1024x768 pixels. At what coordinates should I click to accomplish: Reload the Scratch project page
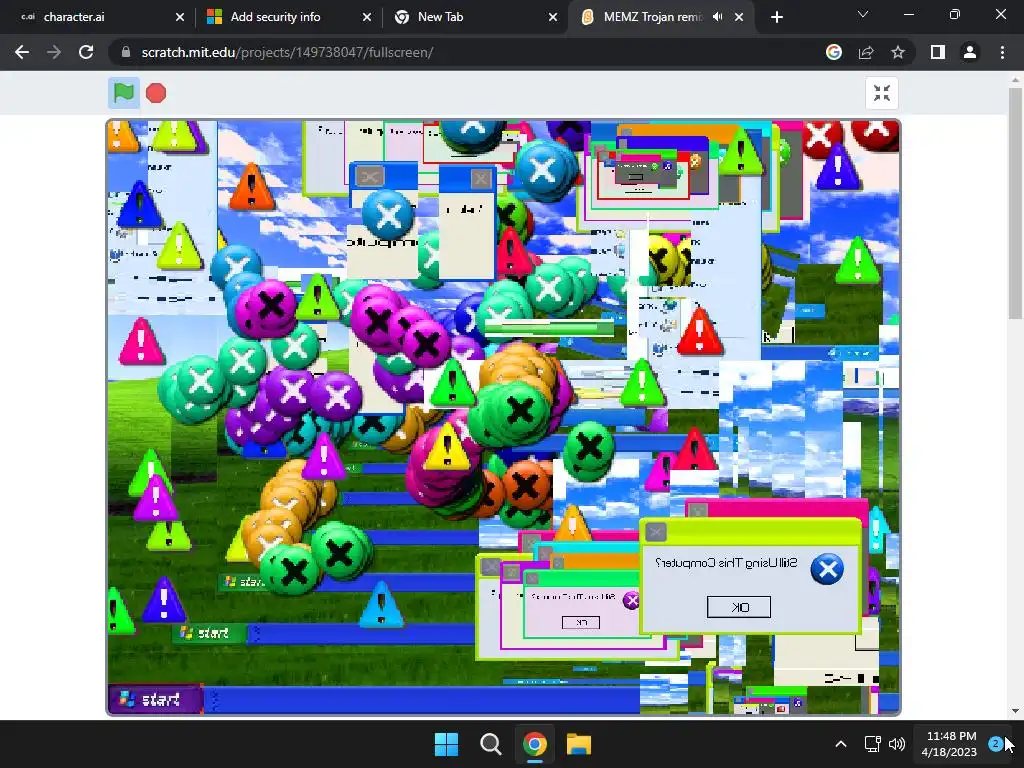[86, 52]
